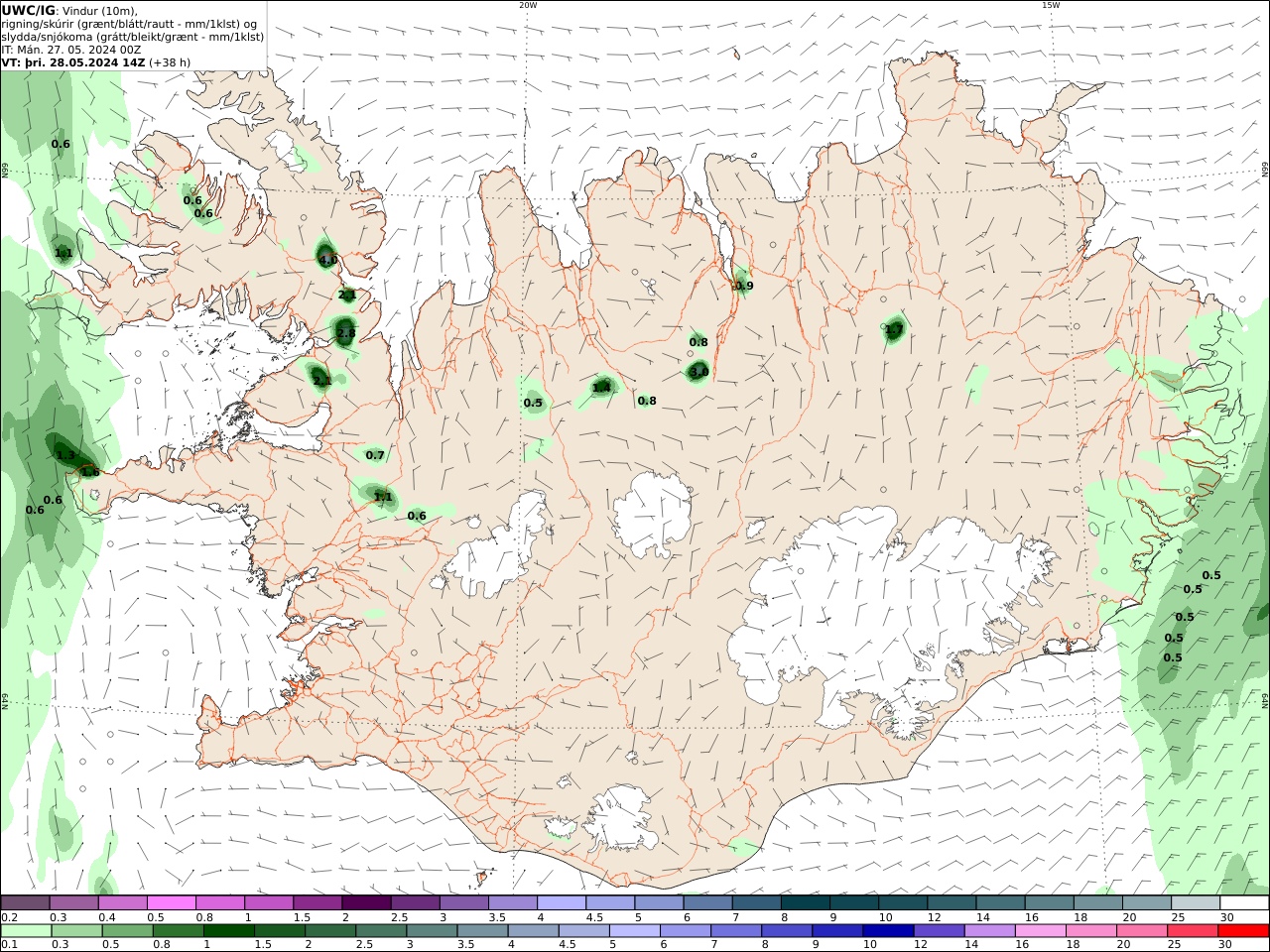Click the 0.6 label below 'Vindur' header

(x=61, y=145)
